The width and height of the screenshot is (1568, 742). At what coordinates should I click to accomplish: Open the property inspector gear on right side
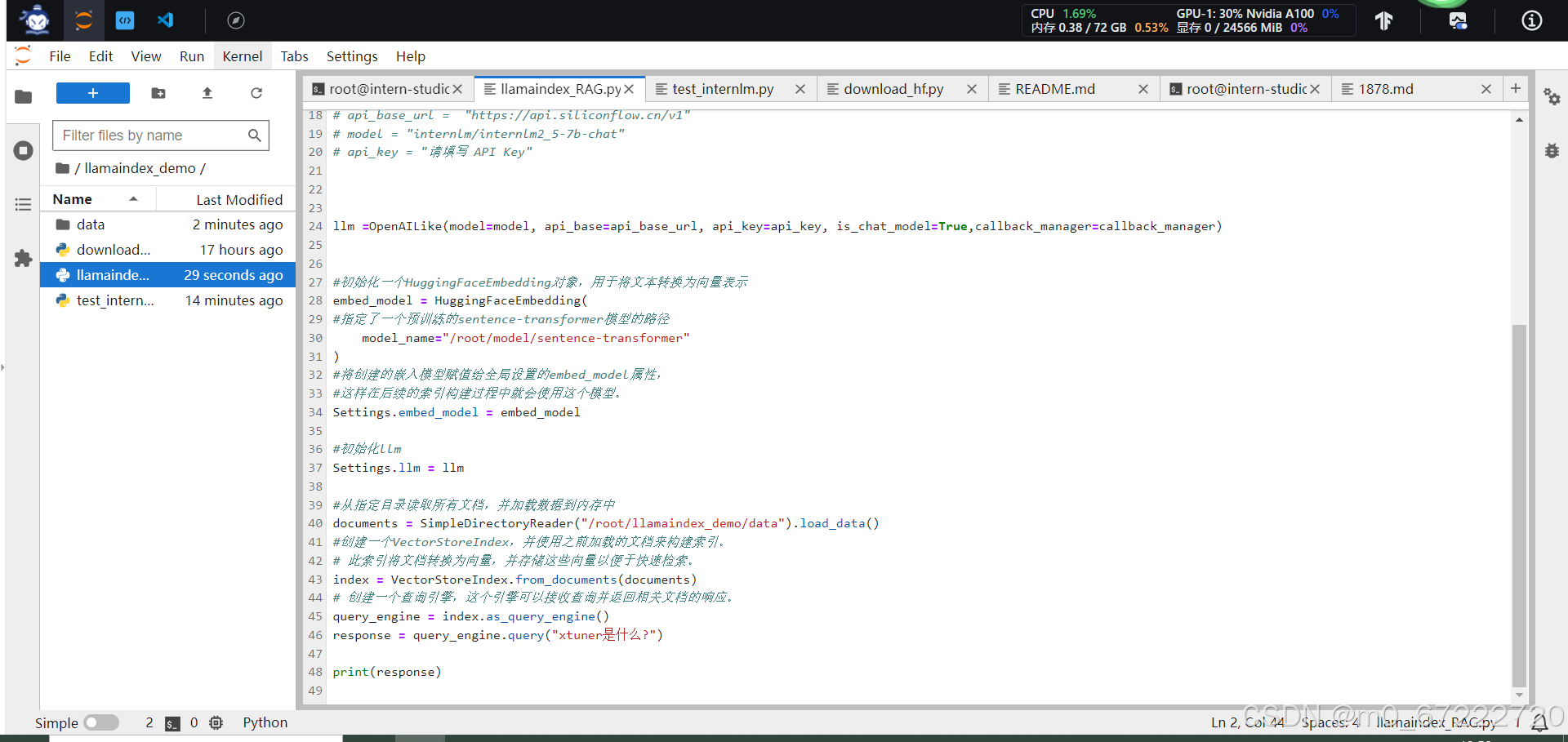coord(1552,96)
